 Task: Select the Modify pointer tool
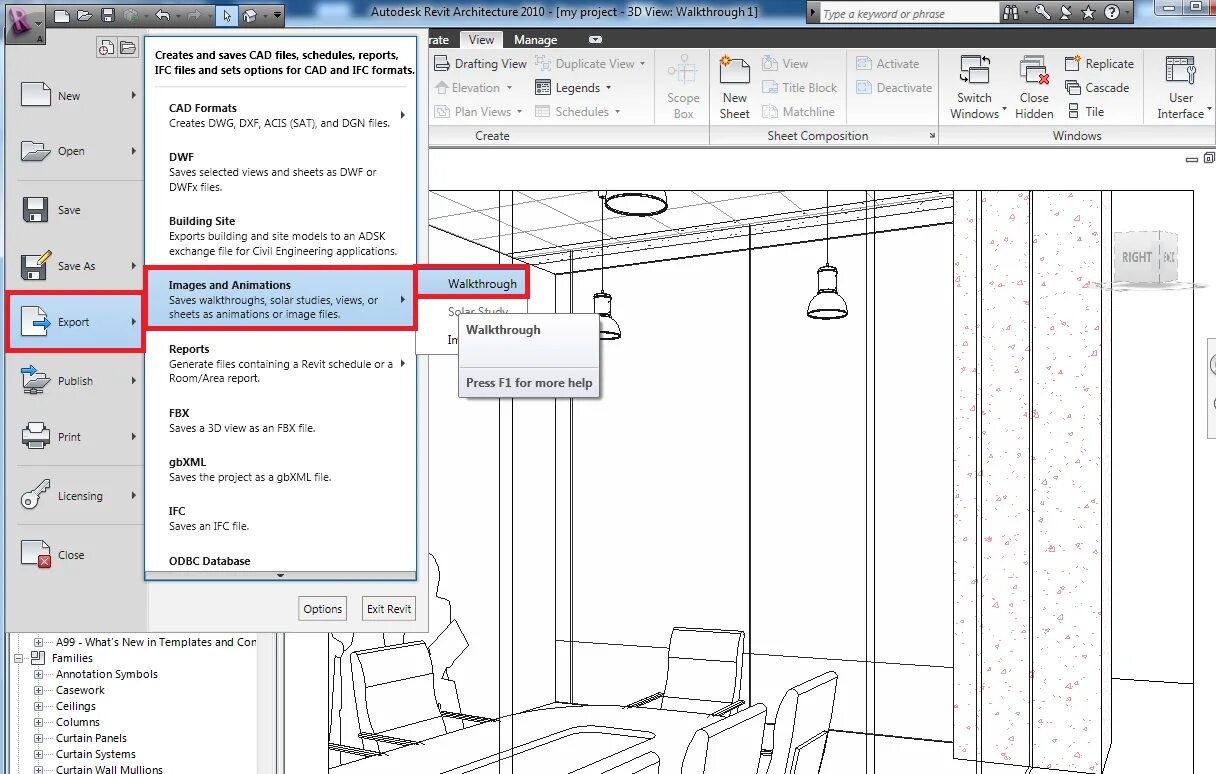[227, 16]
